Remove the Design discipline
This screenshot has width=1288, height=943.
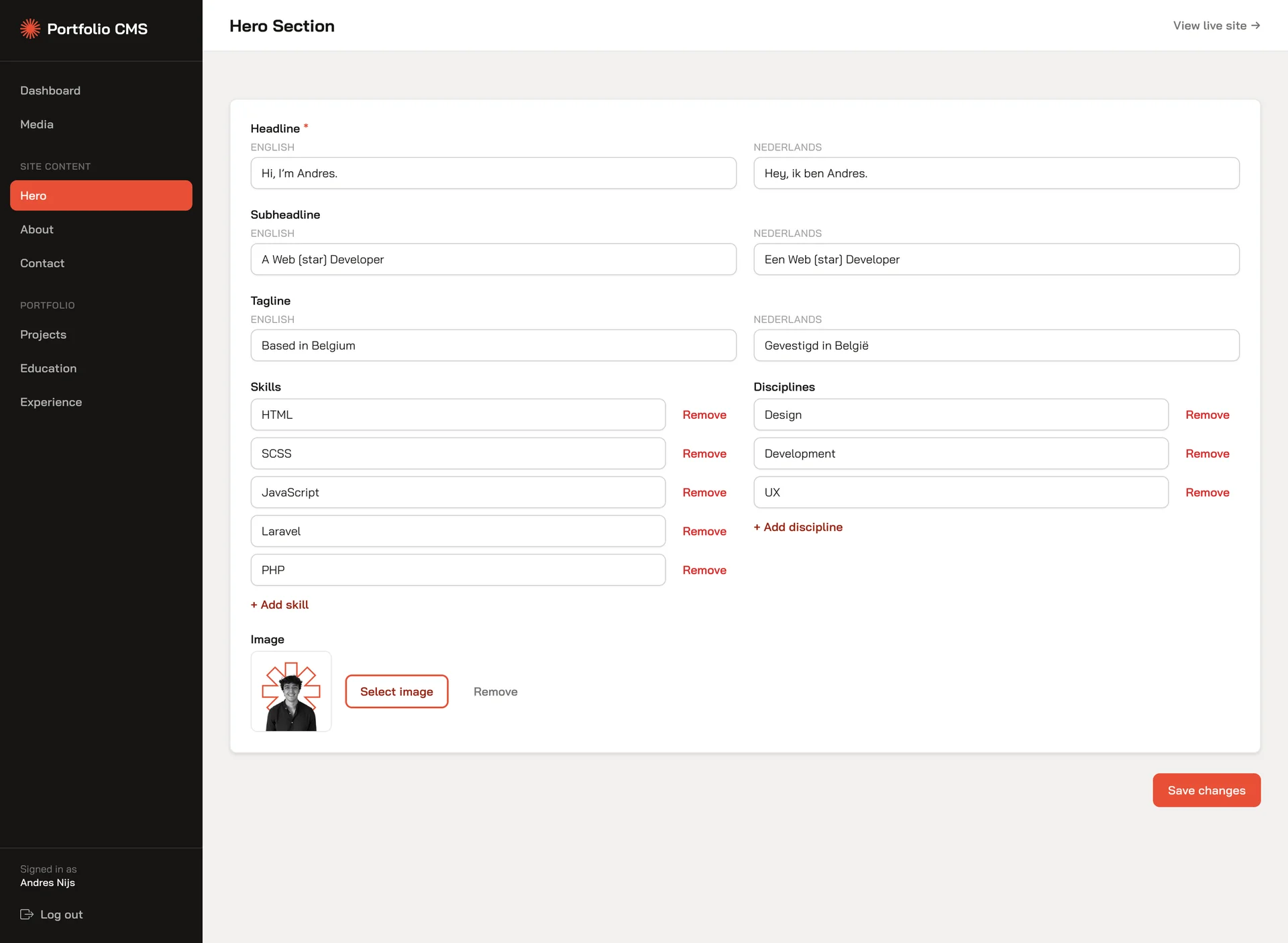1207,415
